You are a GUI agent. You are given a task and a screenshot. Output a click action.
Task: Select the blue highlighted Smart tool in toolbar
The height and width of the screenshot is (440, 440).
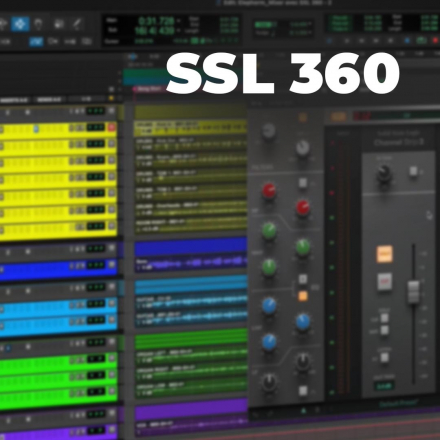(x=20, y=24)
